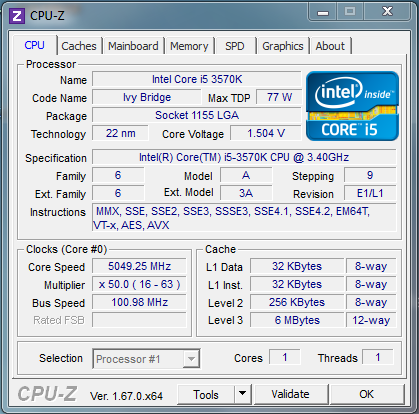Click the Validate button
This screenshot has height=414, width=419.
pos(290,394)
